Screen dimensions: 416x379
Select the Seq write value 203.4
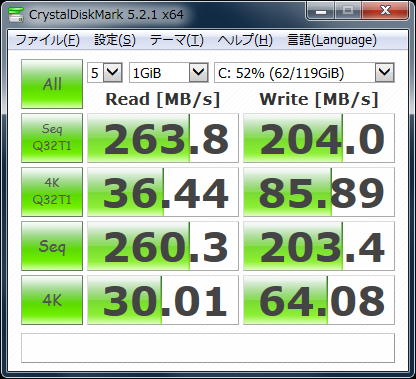point(319,246)
